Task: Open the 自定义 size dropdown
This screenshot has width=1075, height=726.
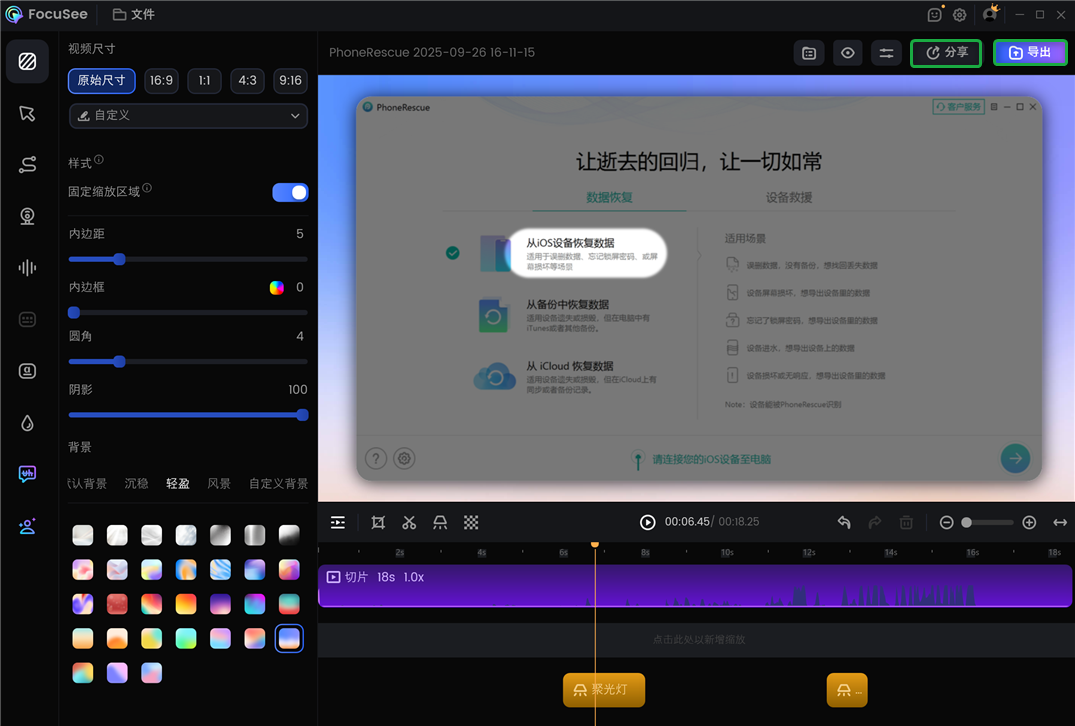Action: point(187,117)
